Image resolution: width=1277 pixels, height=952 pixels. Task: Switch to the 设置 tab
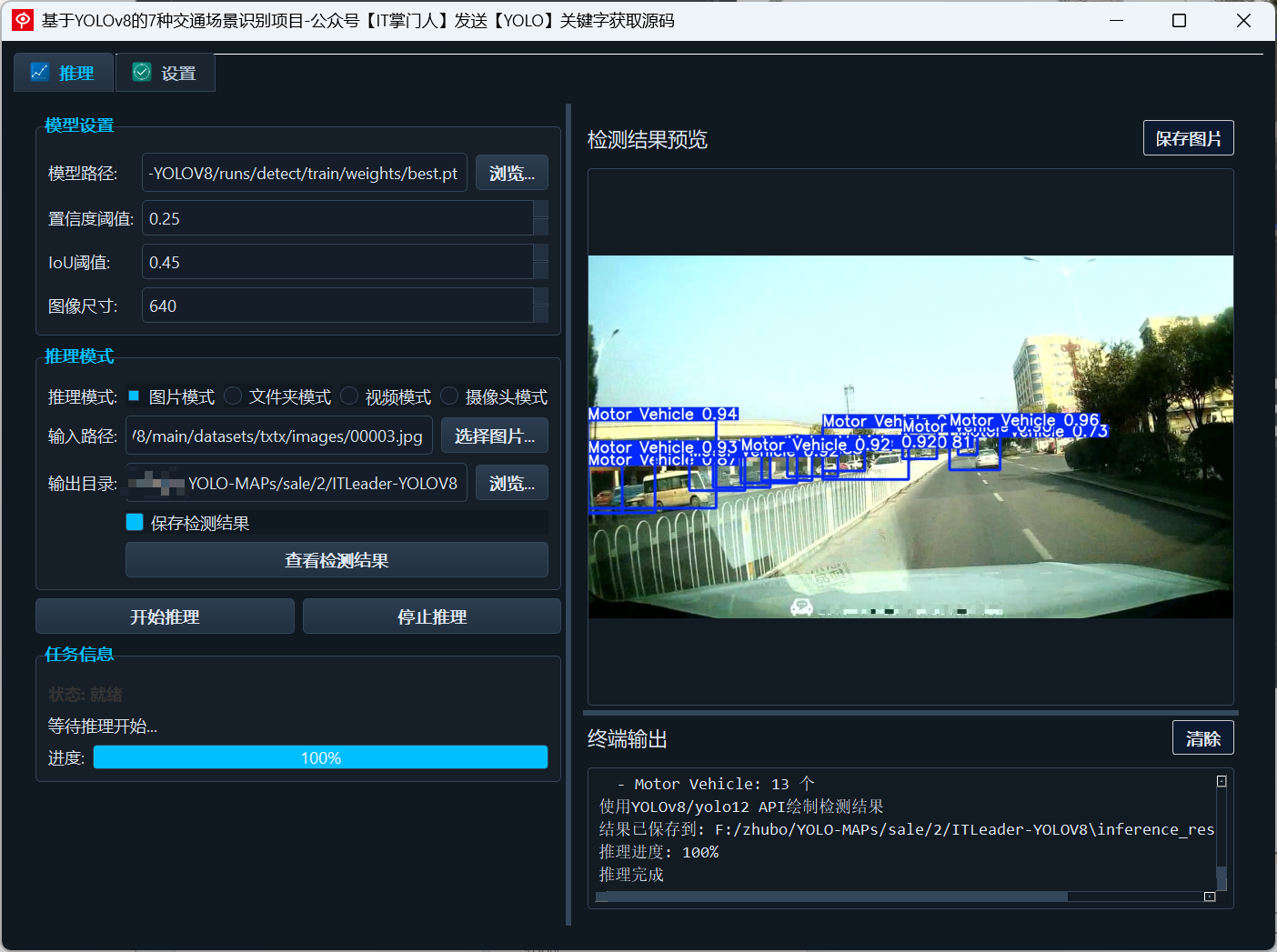click(x=165, y=71)
